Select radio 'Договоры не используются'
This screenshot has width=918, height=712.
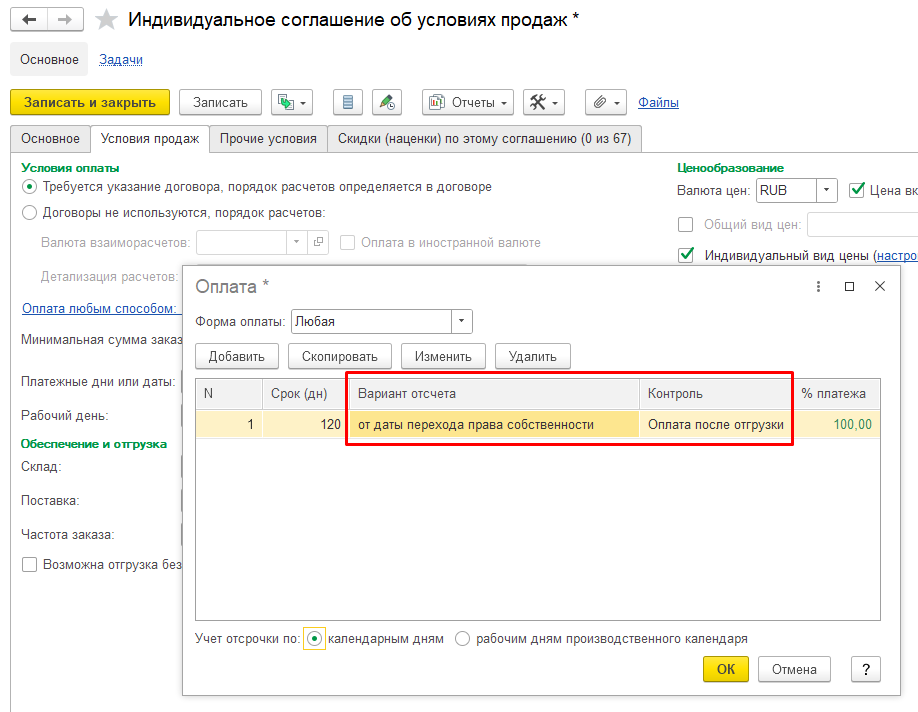tap(29, 212)
